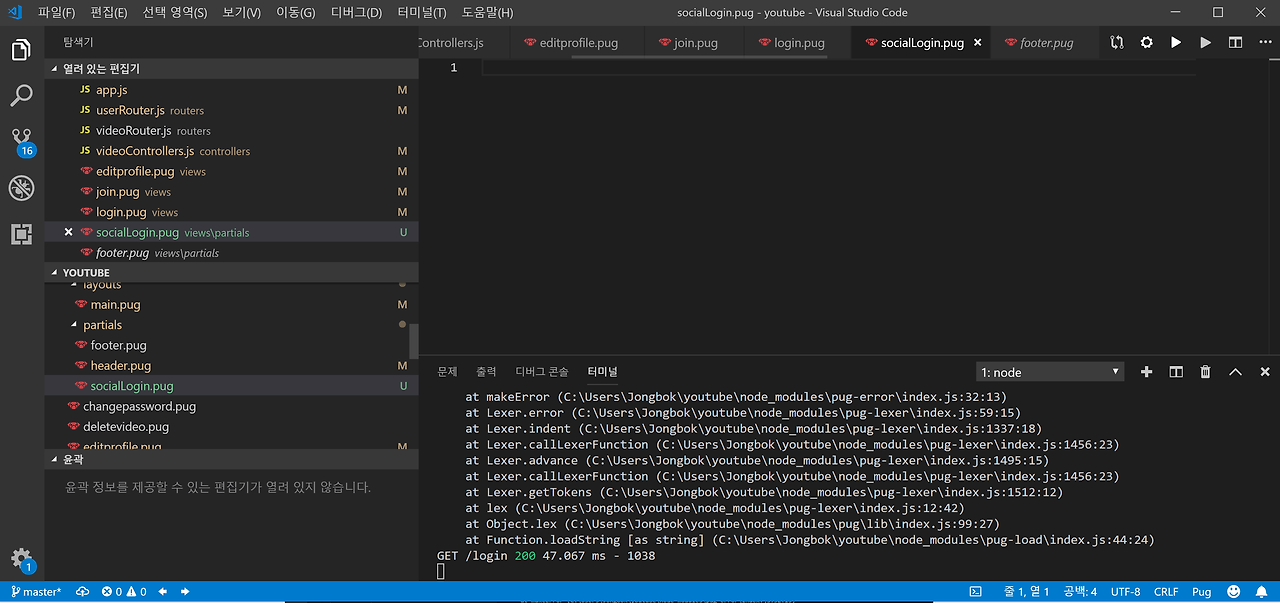The height and width of the screenshot is (603, 1280).
Task: Open the Extensions view in activity bar
Action: pyautogui.click(x=21, y=234)
